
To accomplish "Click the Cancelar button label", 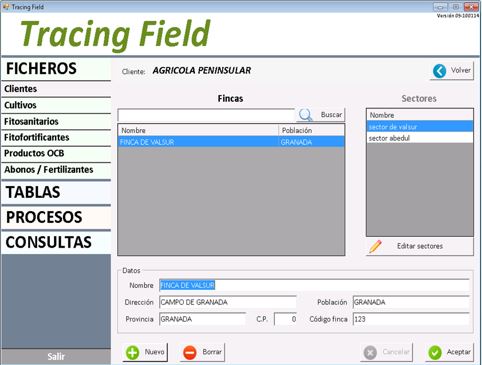I will (396, 352).
